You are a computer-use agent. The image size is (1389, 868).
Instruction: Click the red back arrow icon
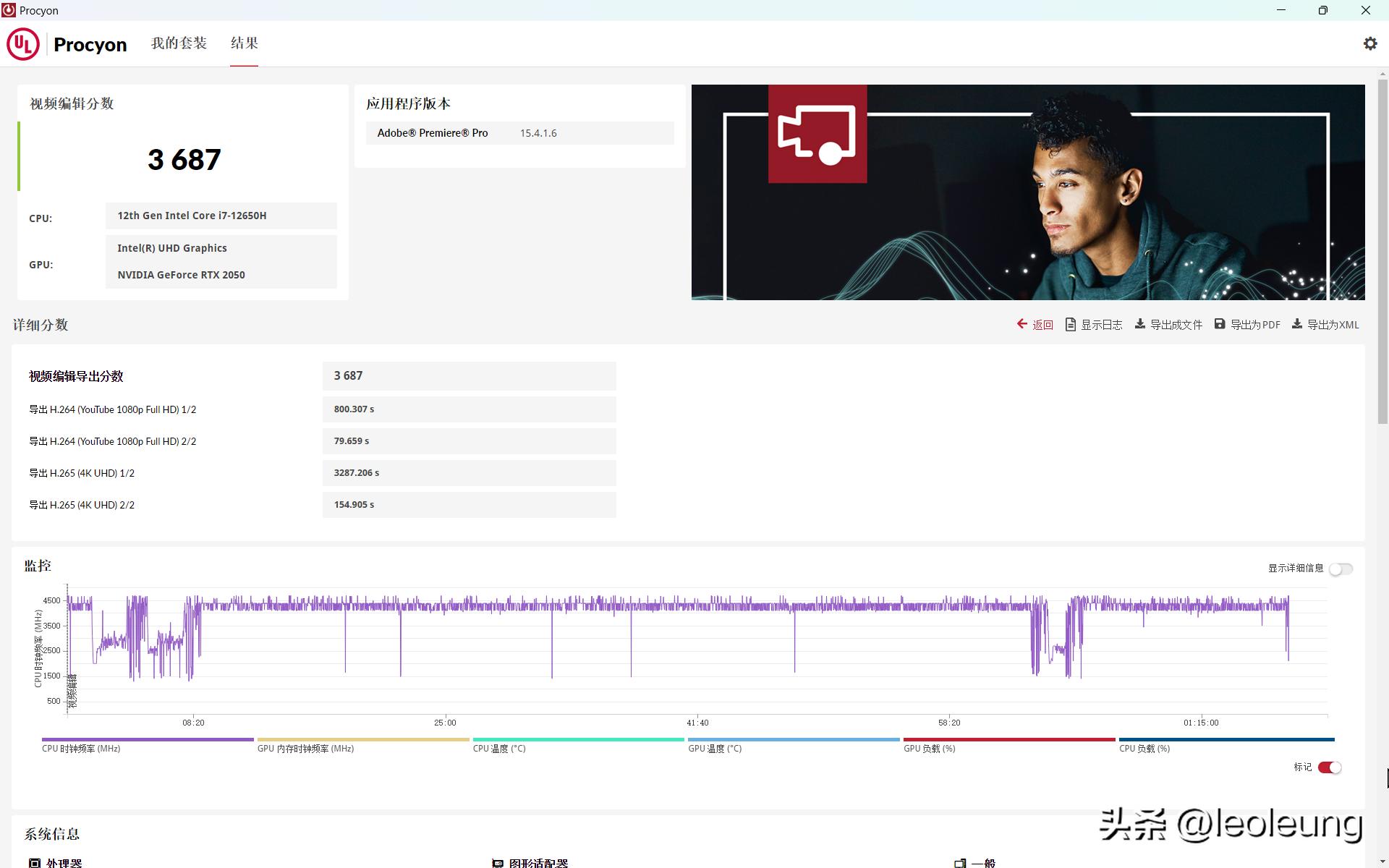[x=1021, y=324]
